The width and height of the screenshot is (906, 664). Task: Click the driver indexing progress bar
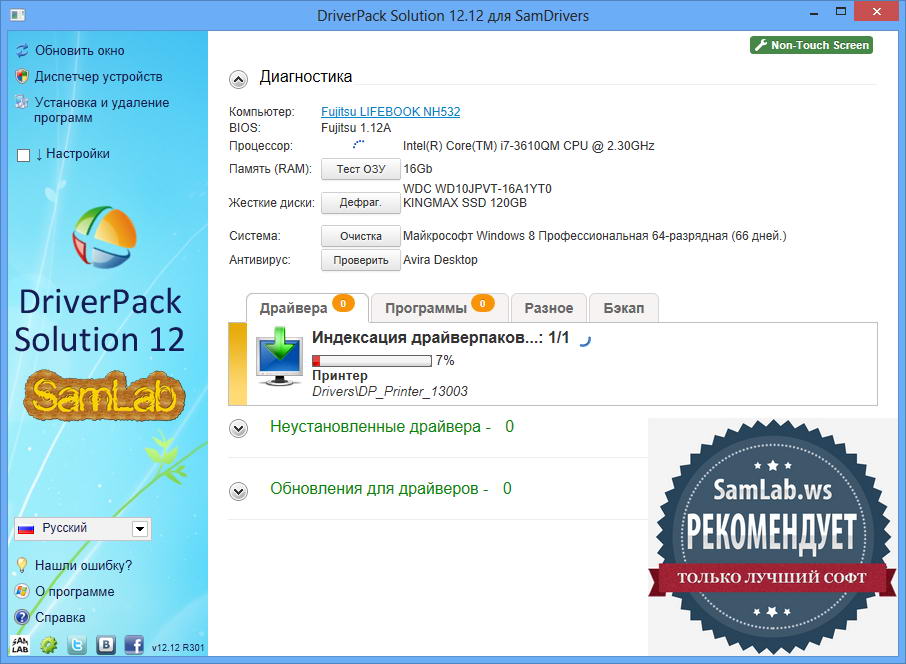(371, 360)
